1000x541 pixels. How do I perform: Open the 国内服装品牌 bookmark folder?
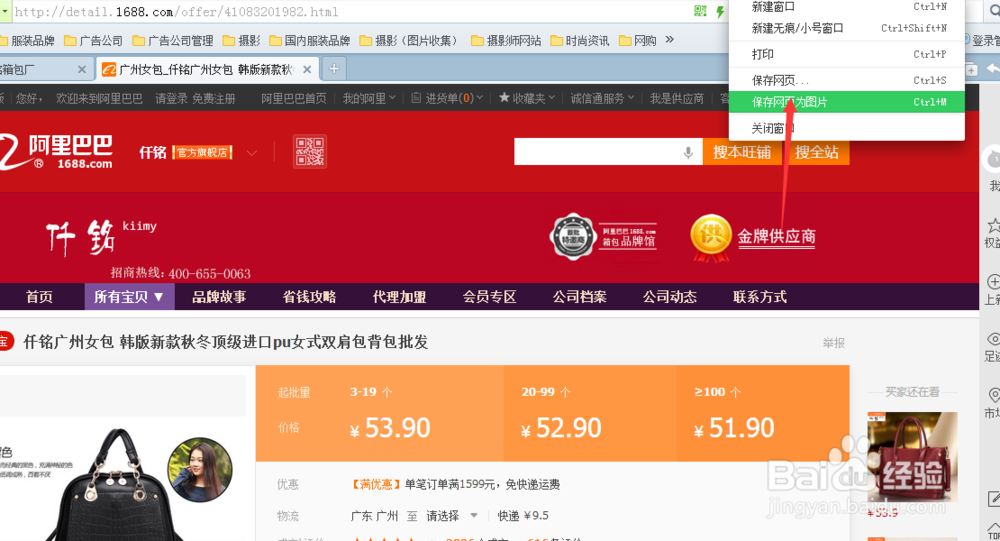pos(310,41)
